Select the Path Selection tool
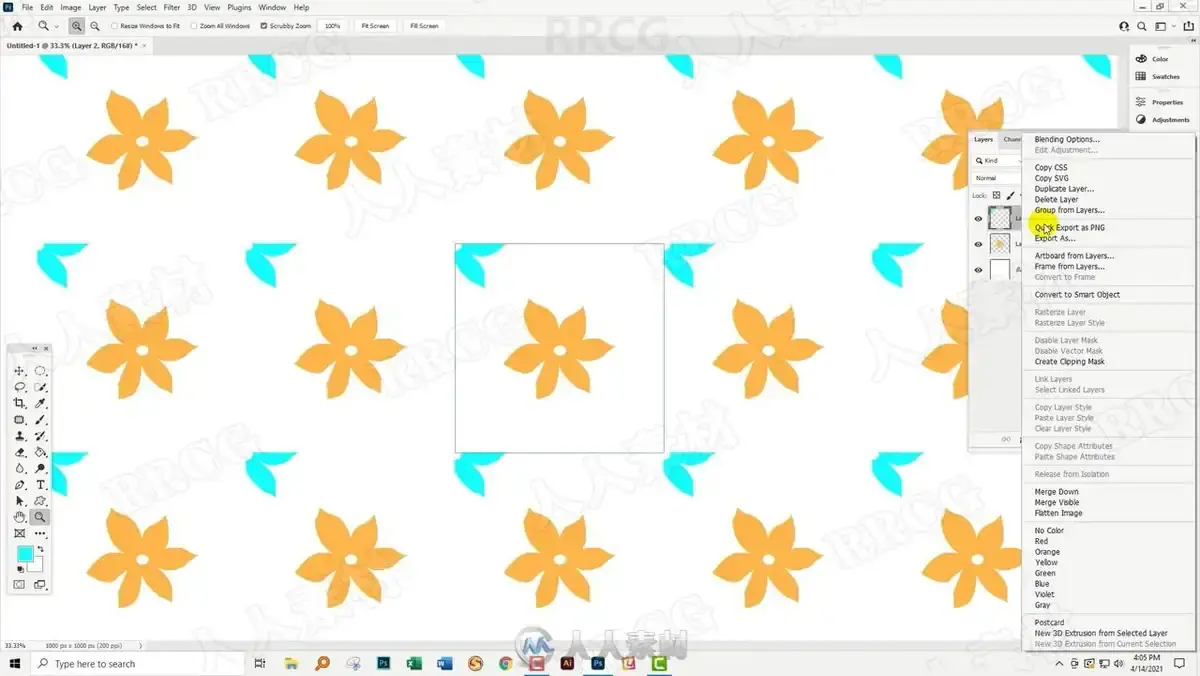Viewport: 1200px width, 676px height. click(x=19, y=501)
